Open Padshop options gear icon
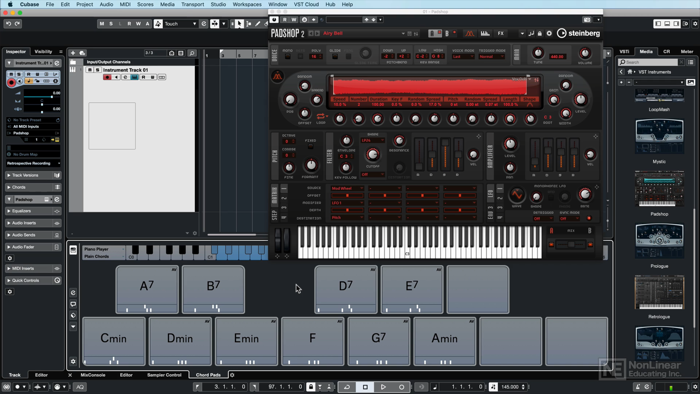Image resolution: width=700 pixels, height=394 pixels. pyautogui.click(x=549, y=33)
